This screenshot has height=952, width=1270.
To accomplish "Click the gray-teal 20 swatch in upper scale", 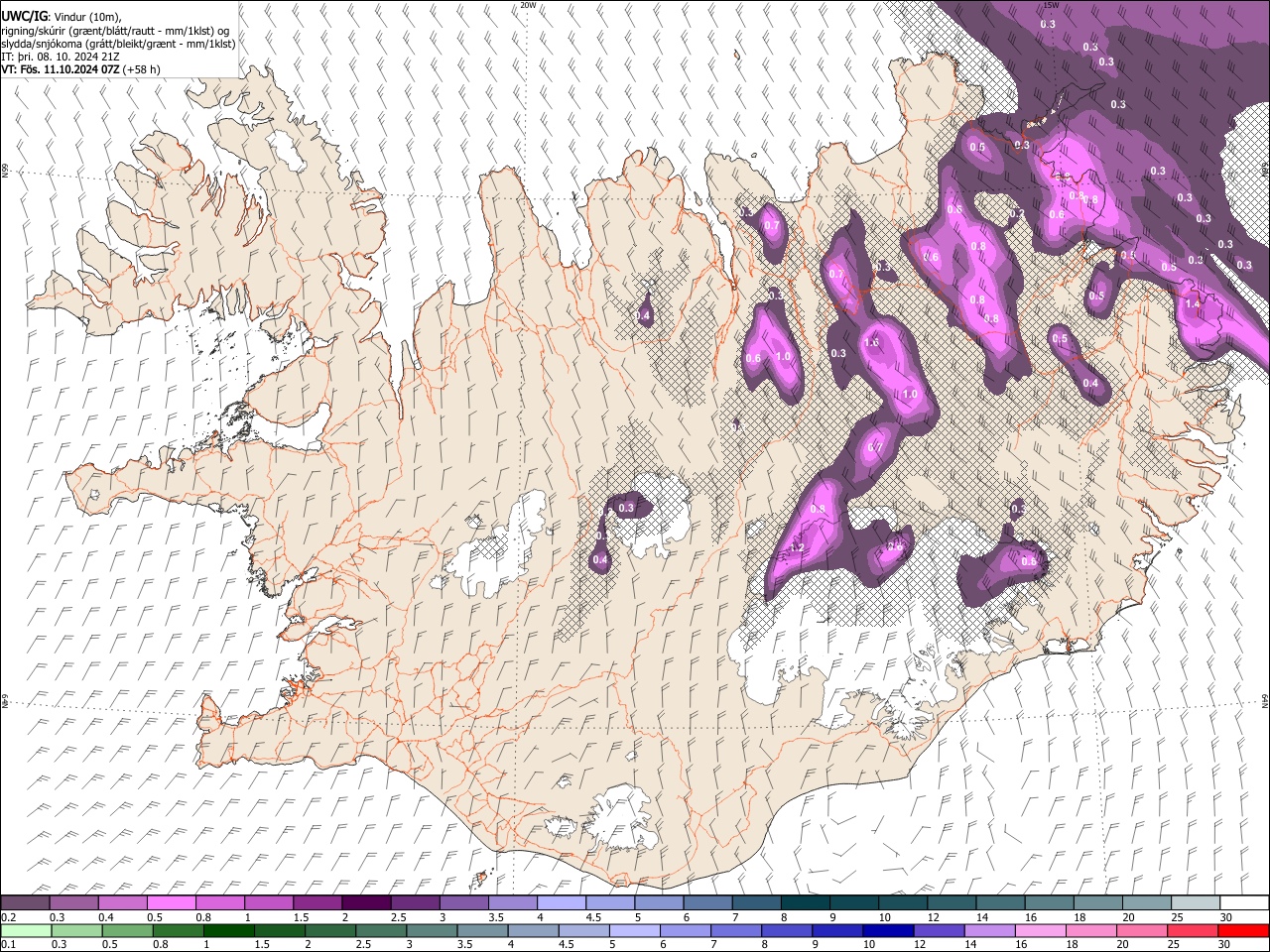I will (1147, 903).
